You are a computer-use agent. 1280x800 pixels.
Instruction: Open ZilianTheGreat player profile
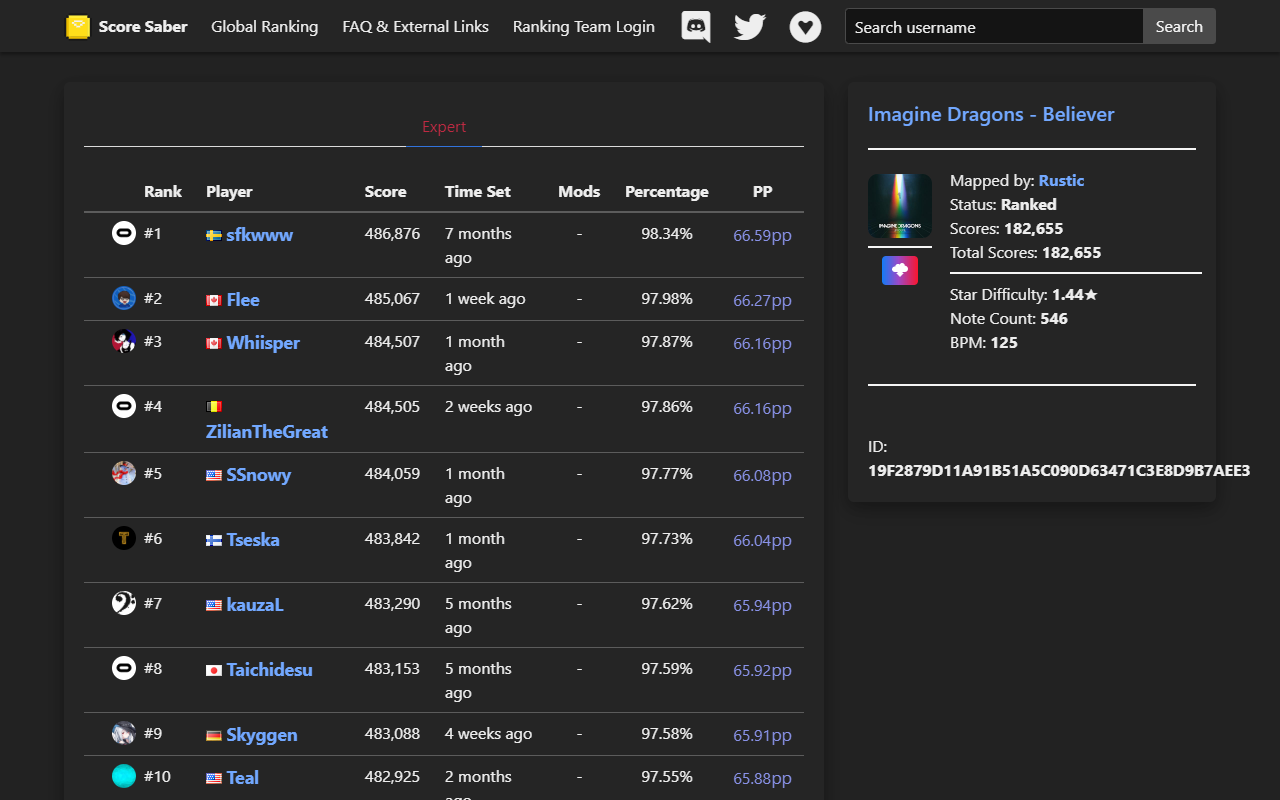[x=267, y=432]
